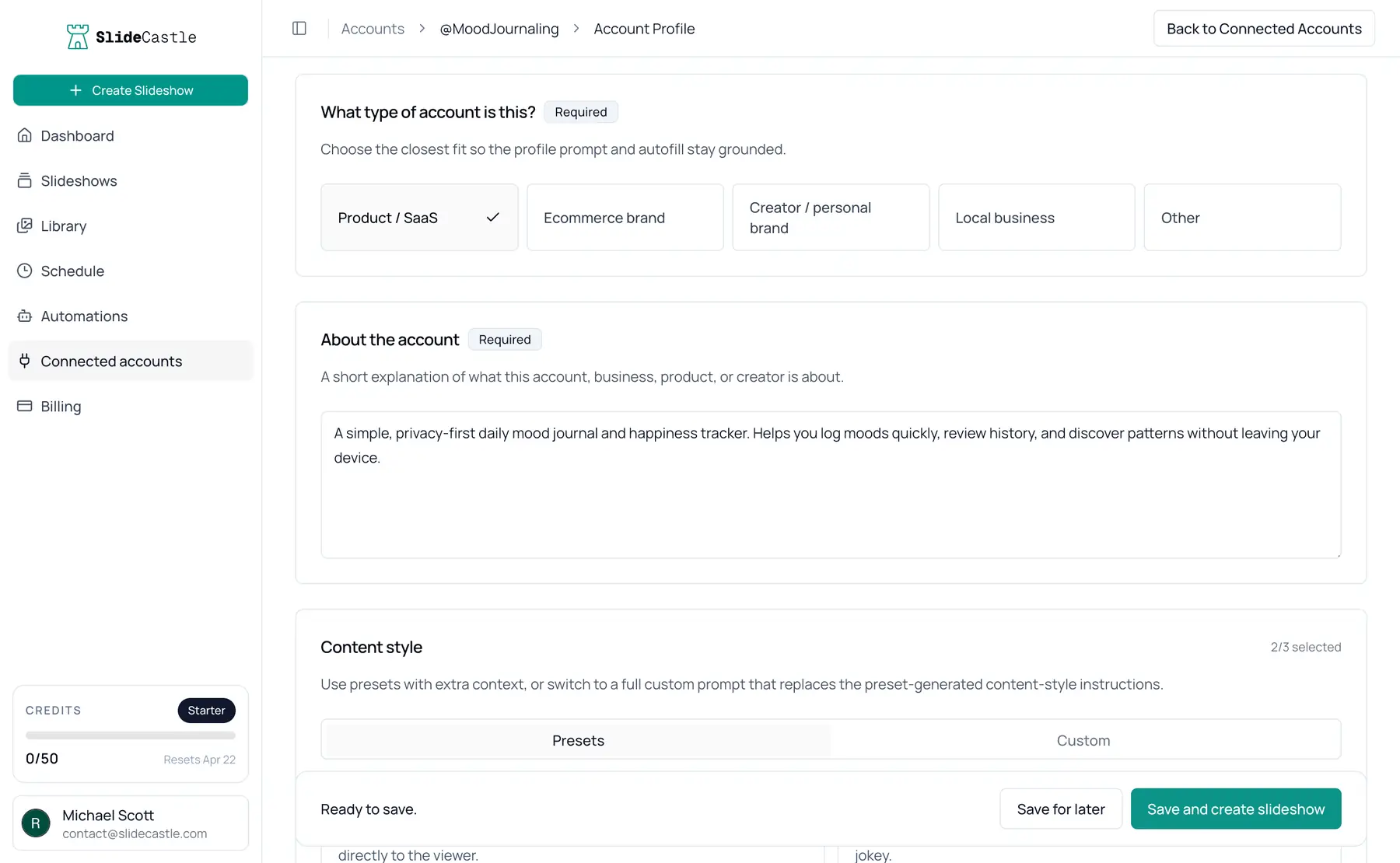Viewport: 1400px width, 863px height.
Task: Switch to the Custom content style tab
Action: tap(1083, 740)
